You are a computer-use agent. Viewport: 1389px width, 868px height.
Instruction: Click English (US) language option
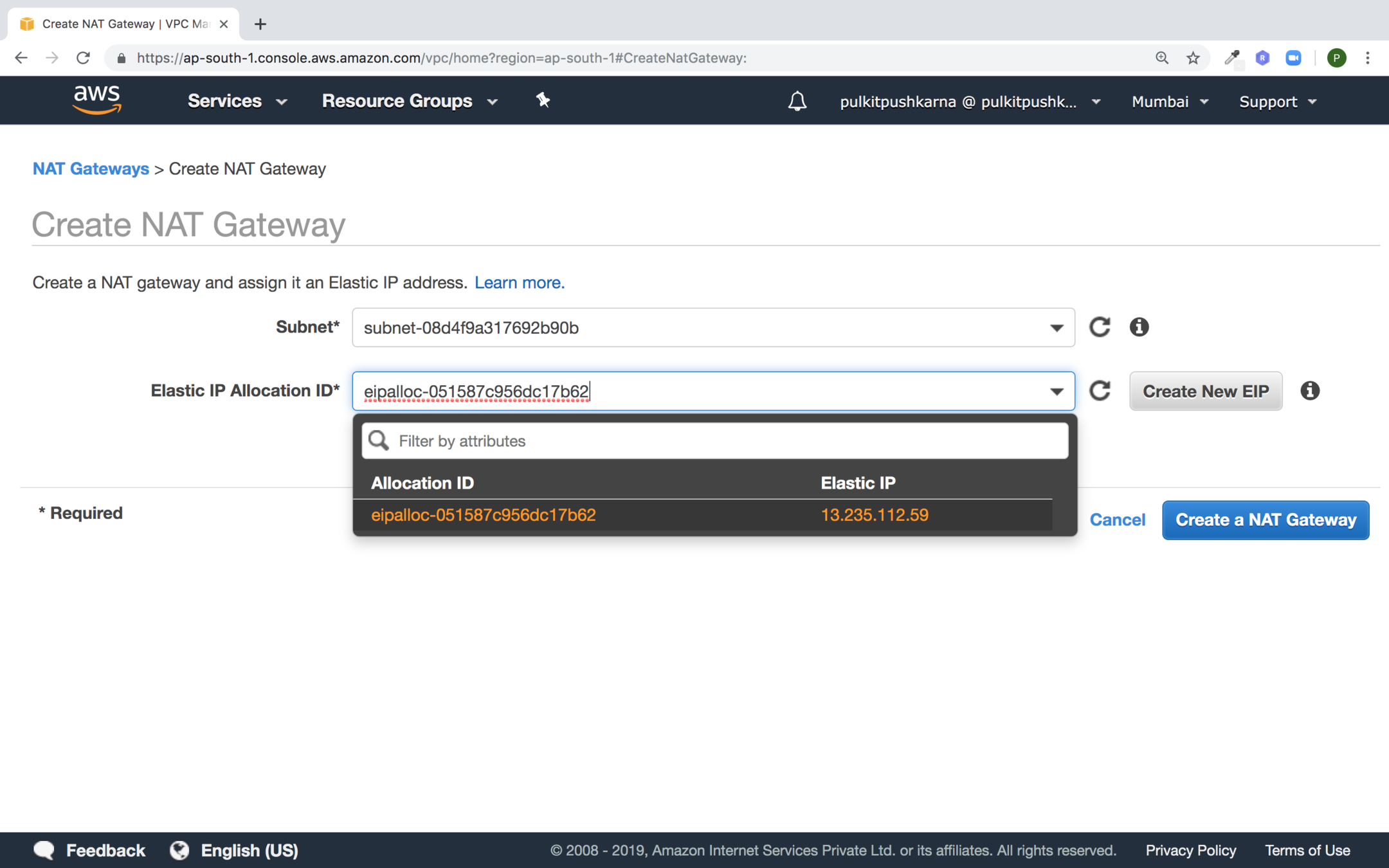point(250,850)
